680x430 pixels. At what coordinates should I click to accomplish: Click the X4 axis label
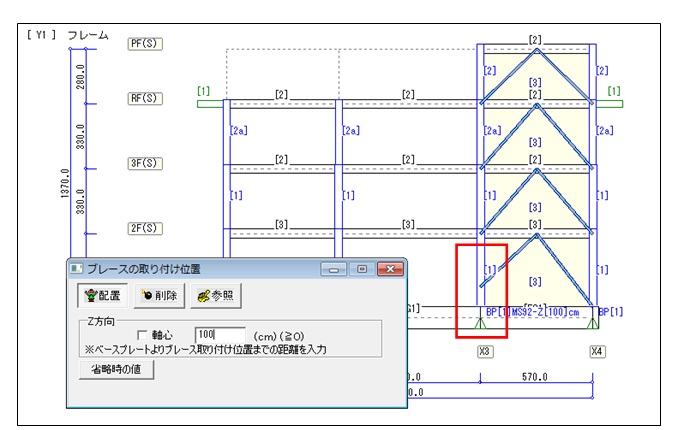pos(597,352)
